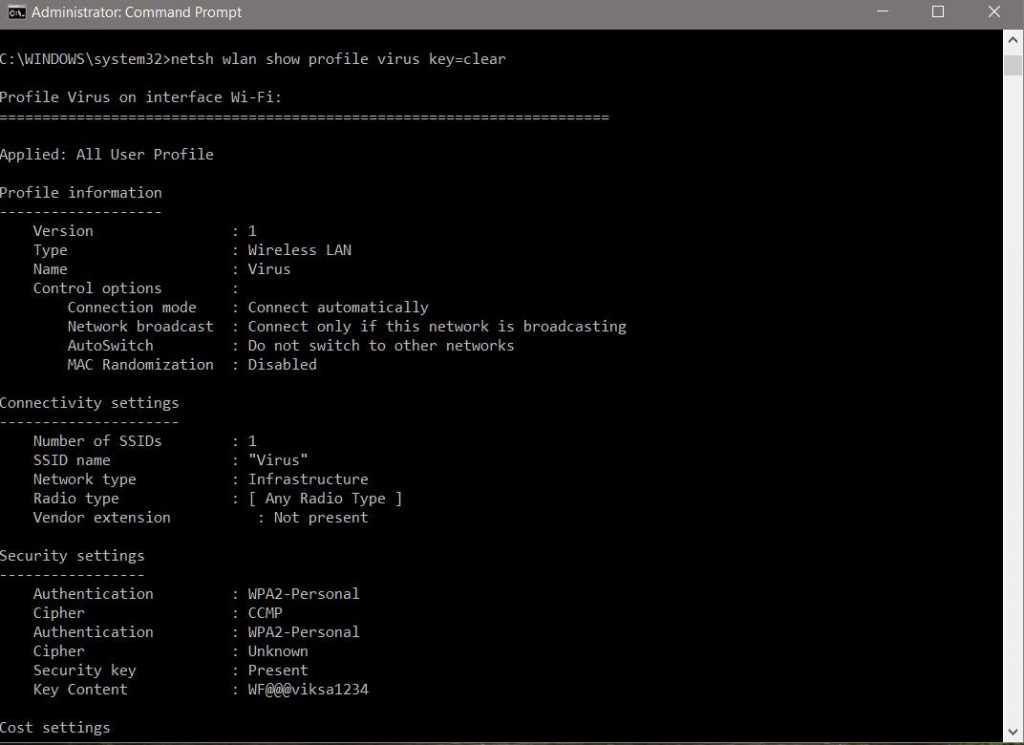The height and width of the screenshot is (745, 1024).
Task: Open the Command Prompt system menu icon
Action: pos(16,13)
